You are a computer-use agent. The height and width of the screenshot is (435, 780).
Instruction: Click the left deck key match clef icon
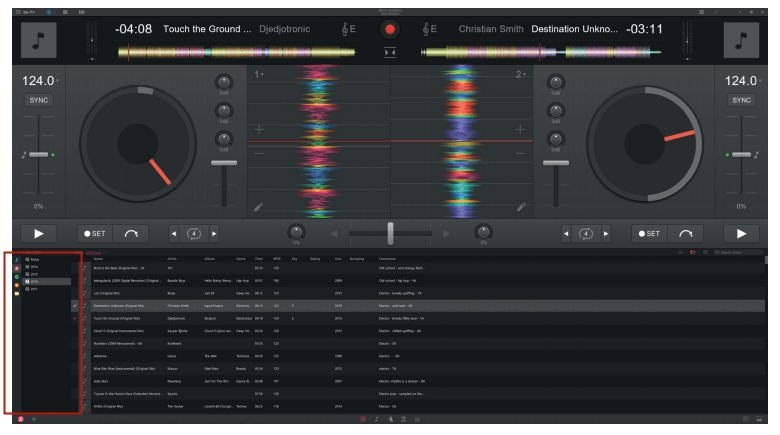click(346, 29)
